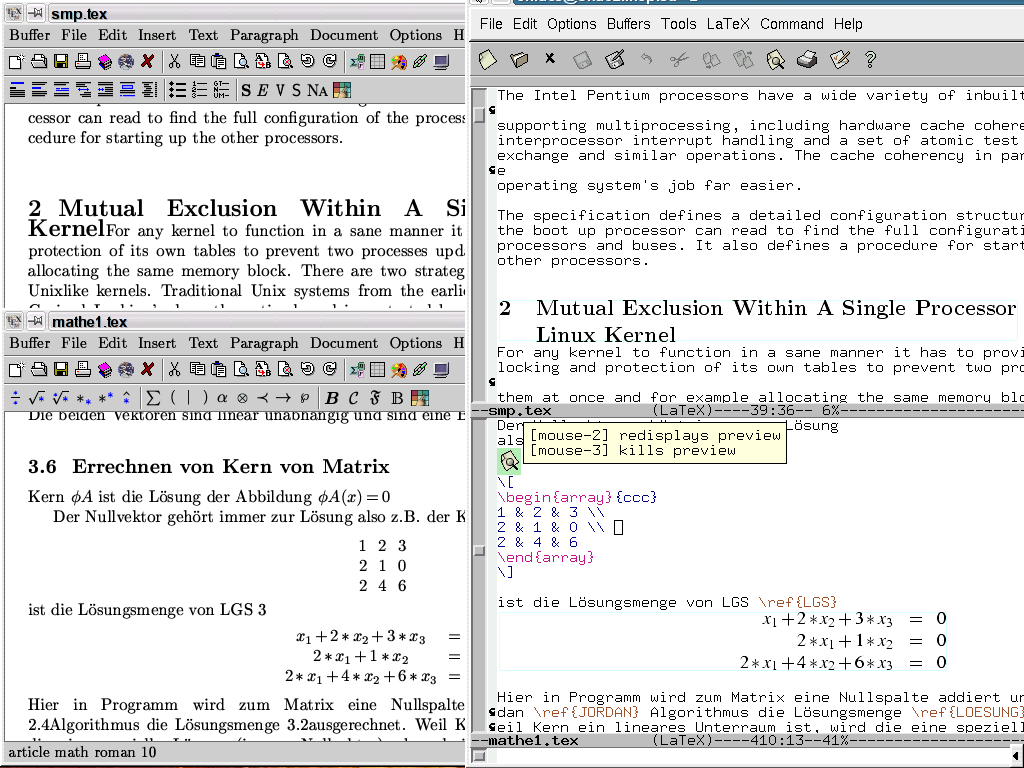Click the paste clipboard icon in mathe1.tex window
Viewport: 1024px width, 768px height.
219,370
